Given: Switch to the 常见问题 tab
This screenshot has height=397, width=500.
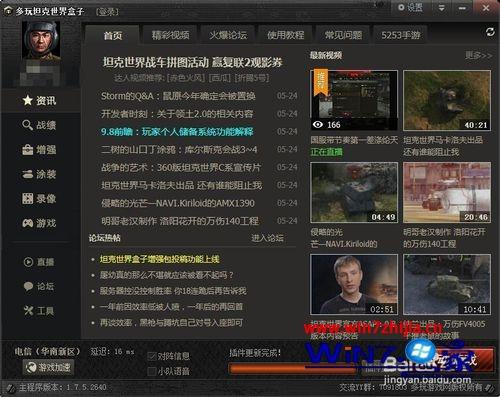Looking at the screenshot, I should pyautogui.click(x=343, y=35).
